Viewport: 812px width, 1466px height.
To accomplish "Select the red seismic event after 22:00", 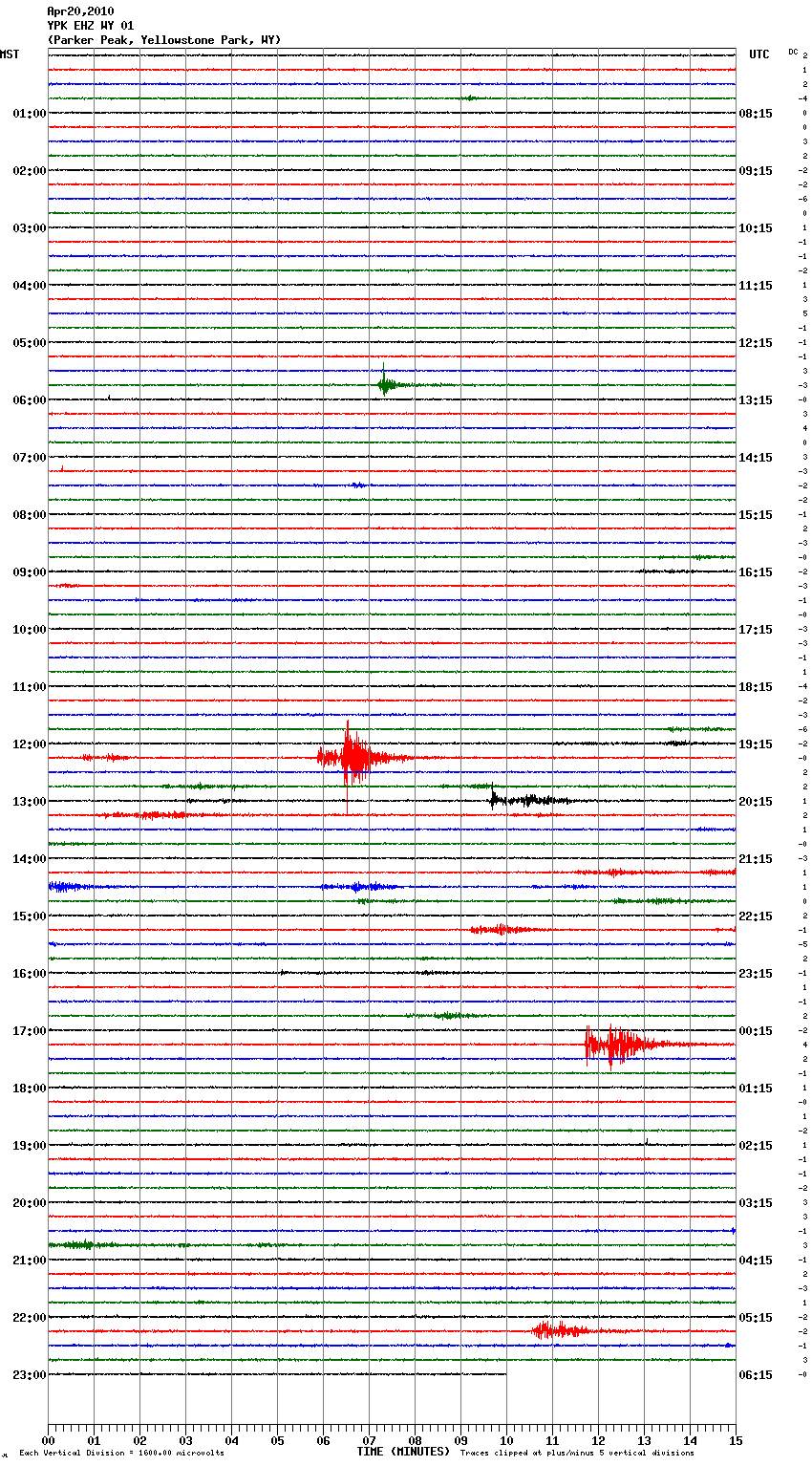I will pos(564,1330).
